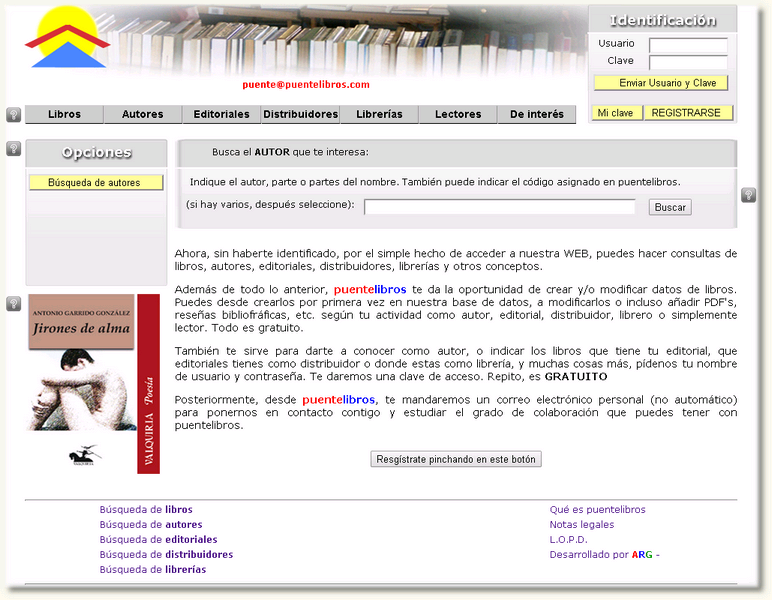This screenshot has width=772, height=600.
Task: Open footer link Búsqueda de autores
Action: tap(151, 524)
